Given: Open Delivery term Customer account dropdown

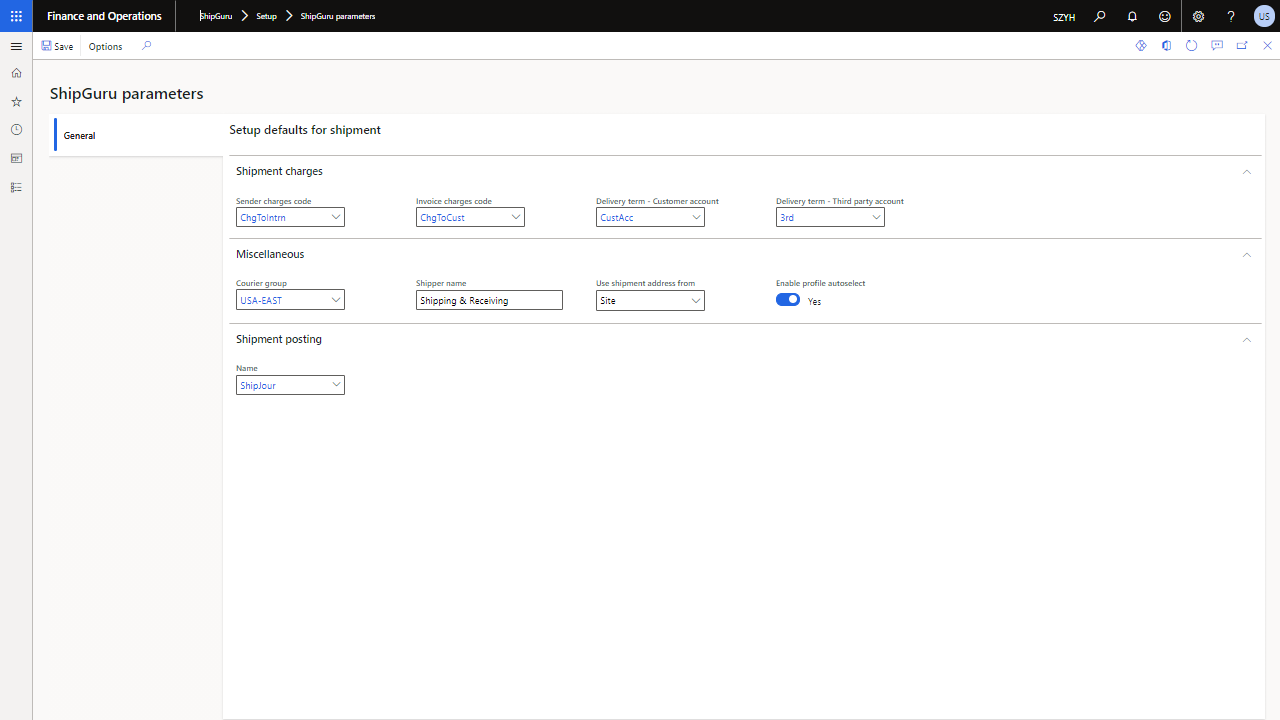Looking at the screenshot, I should tap(696, 217).
